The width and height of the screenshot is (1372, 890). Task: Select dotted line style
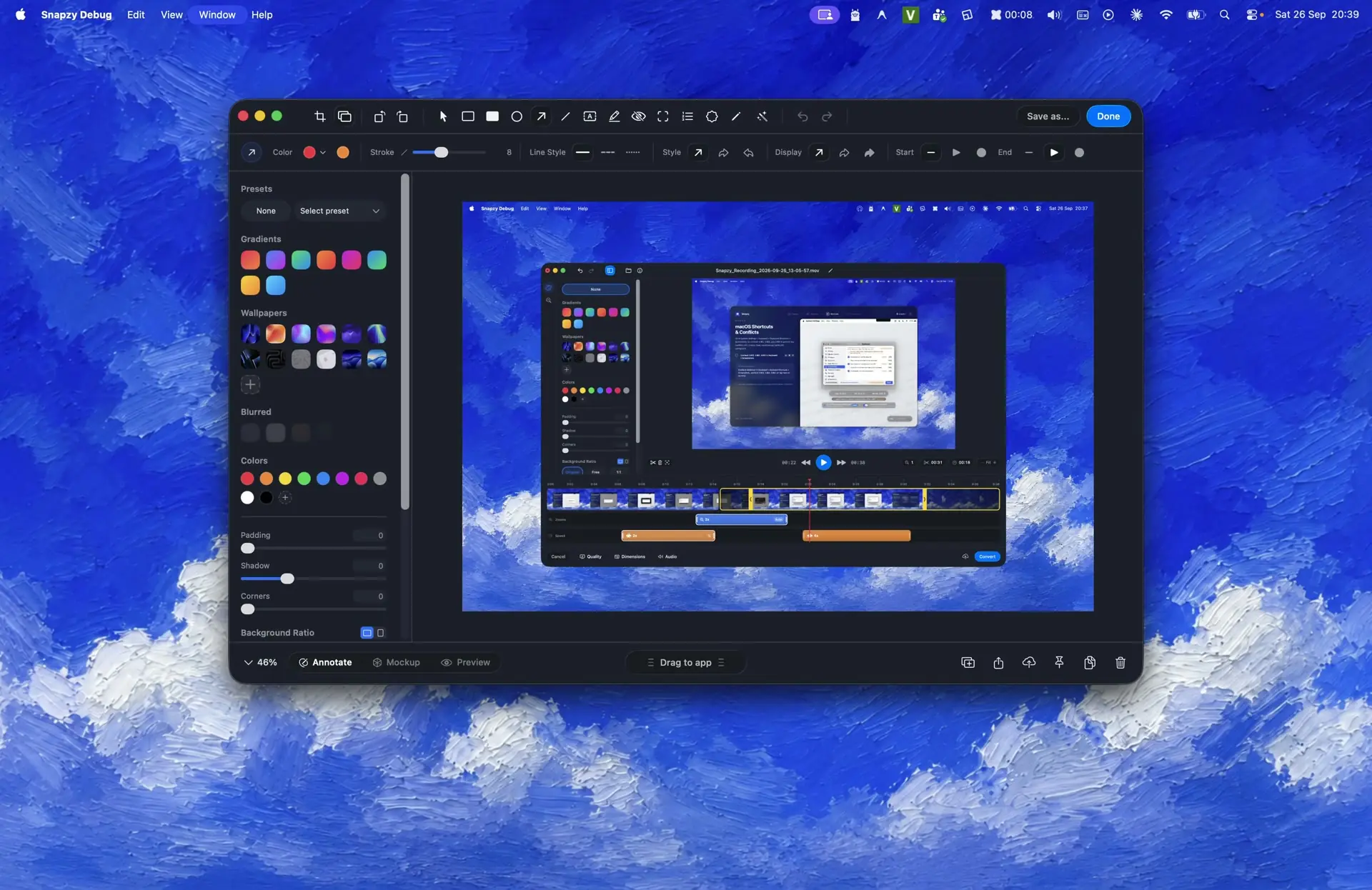tap(633, 152)
